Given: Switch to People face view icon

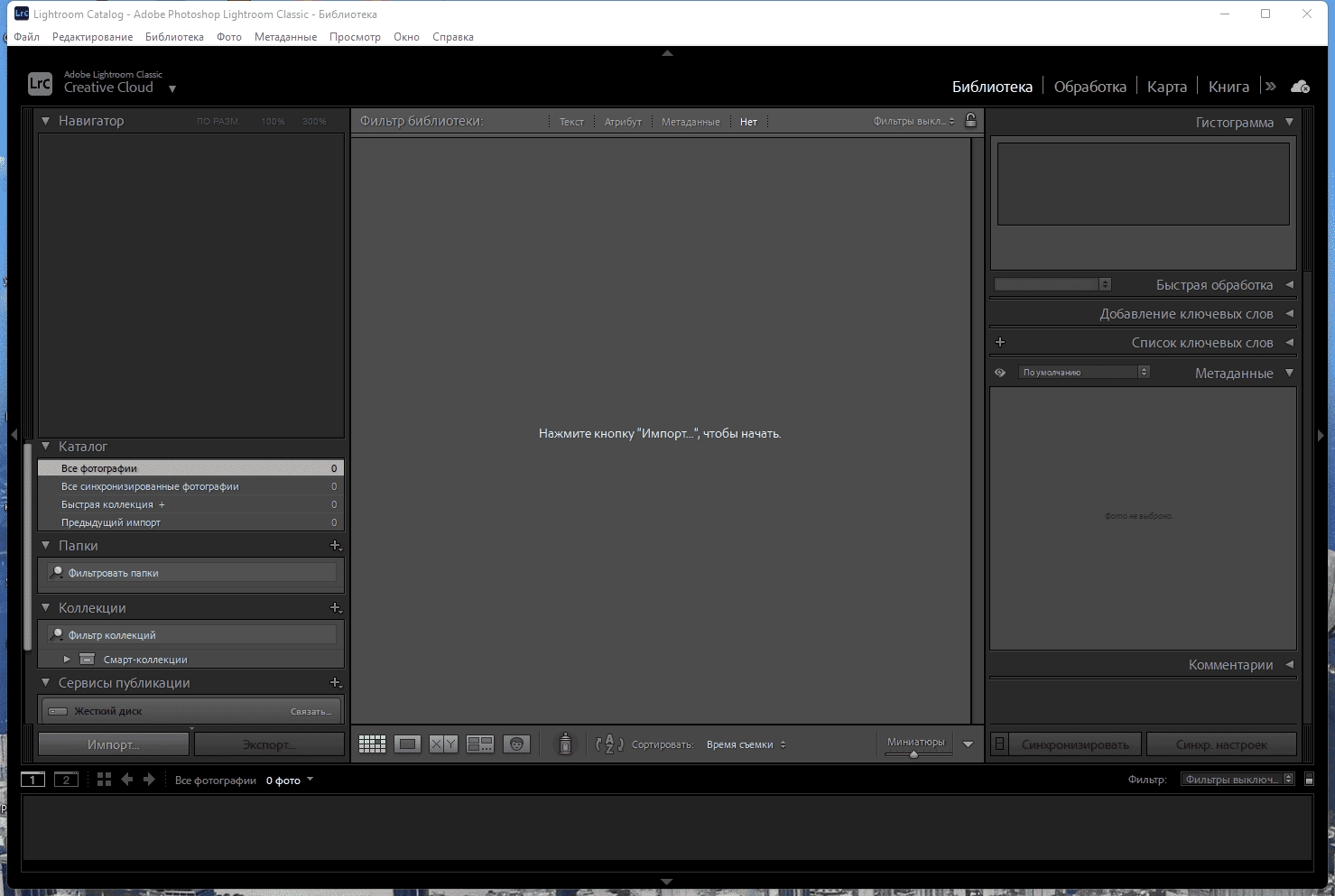Looking at the screenshot, I should tap(516, 744).
